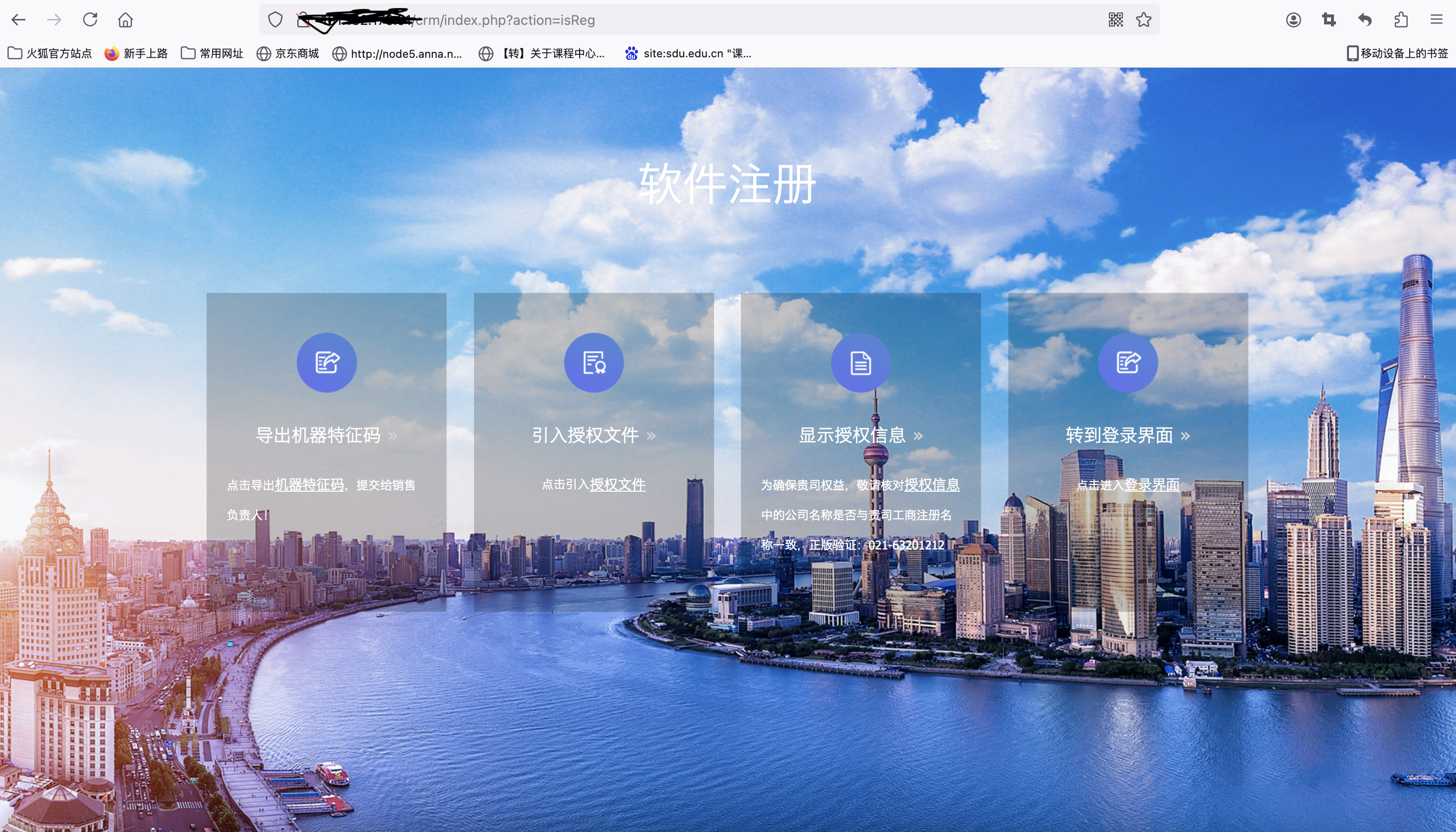Open the Firefox account icon
1456x832 pixels.
click(1293, 20)
